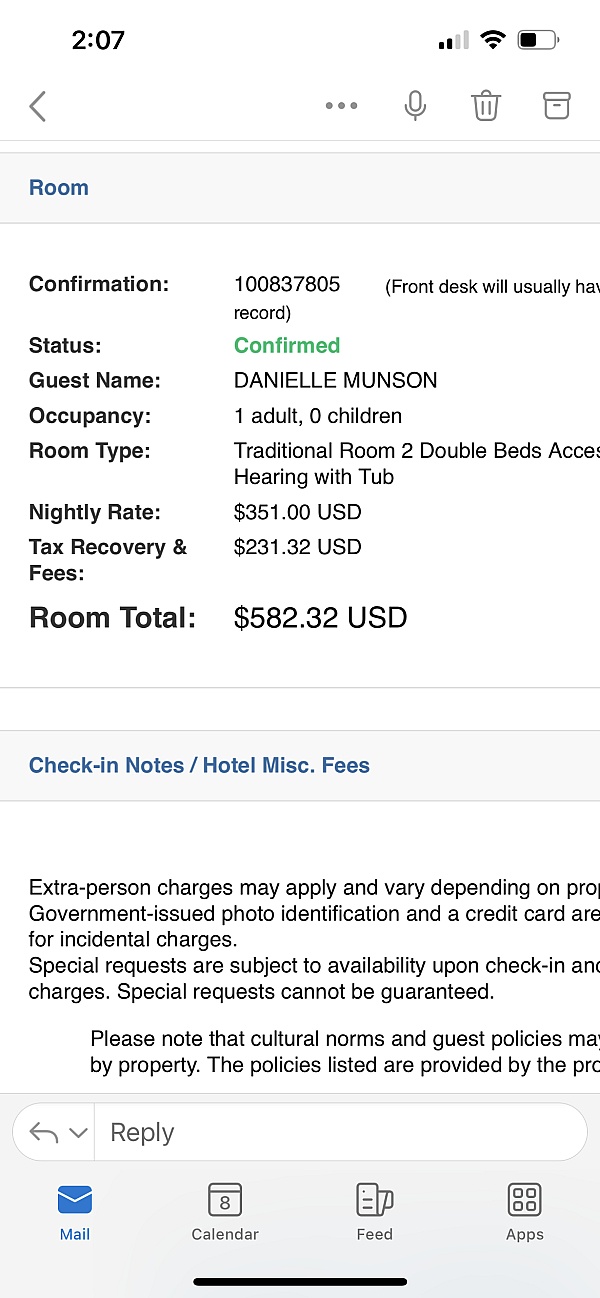Tap the reply arrow icon
Image resolution: width=600 pixels, height=1298 pixels.
[x=44, y=1132]
